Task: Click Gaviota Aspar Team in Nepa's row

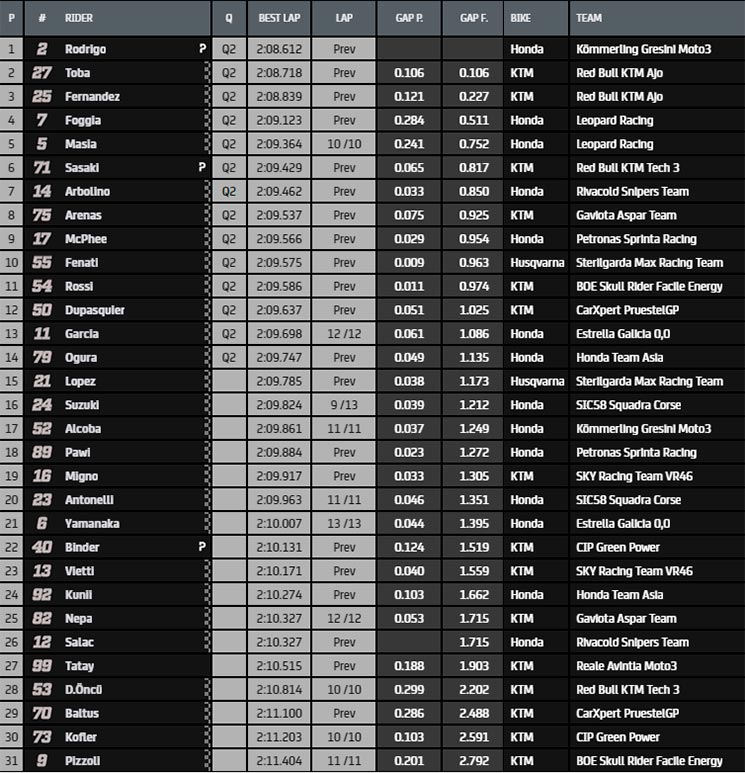Action: tap(626, 618)
